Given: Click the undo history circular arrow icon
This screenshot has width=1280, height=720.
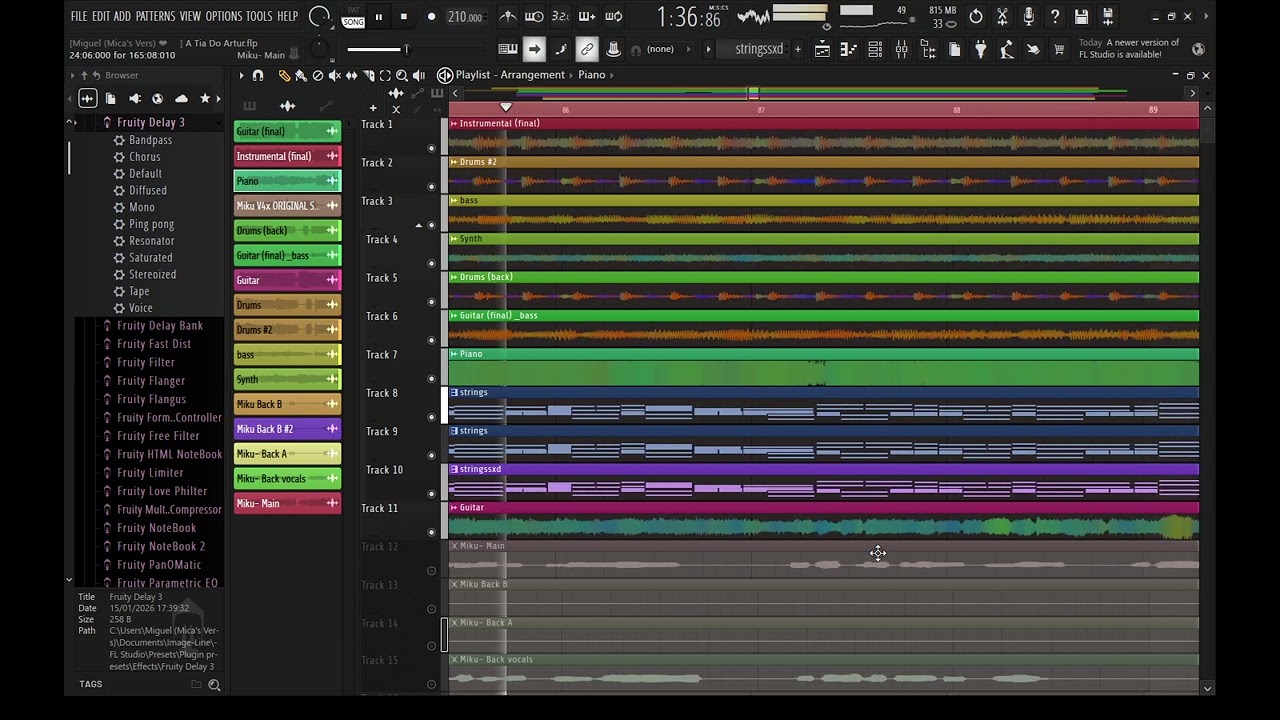Looking at the screenshot, I should point(976,16).
